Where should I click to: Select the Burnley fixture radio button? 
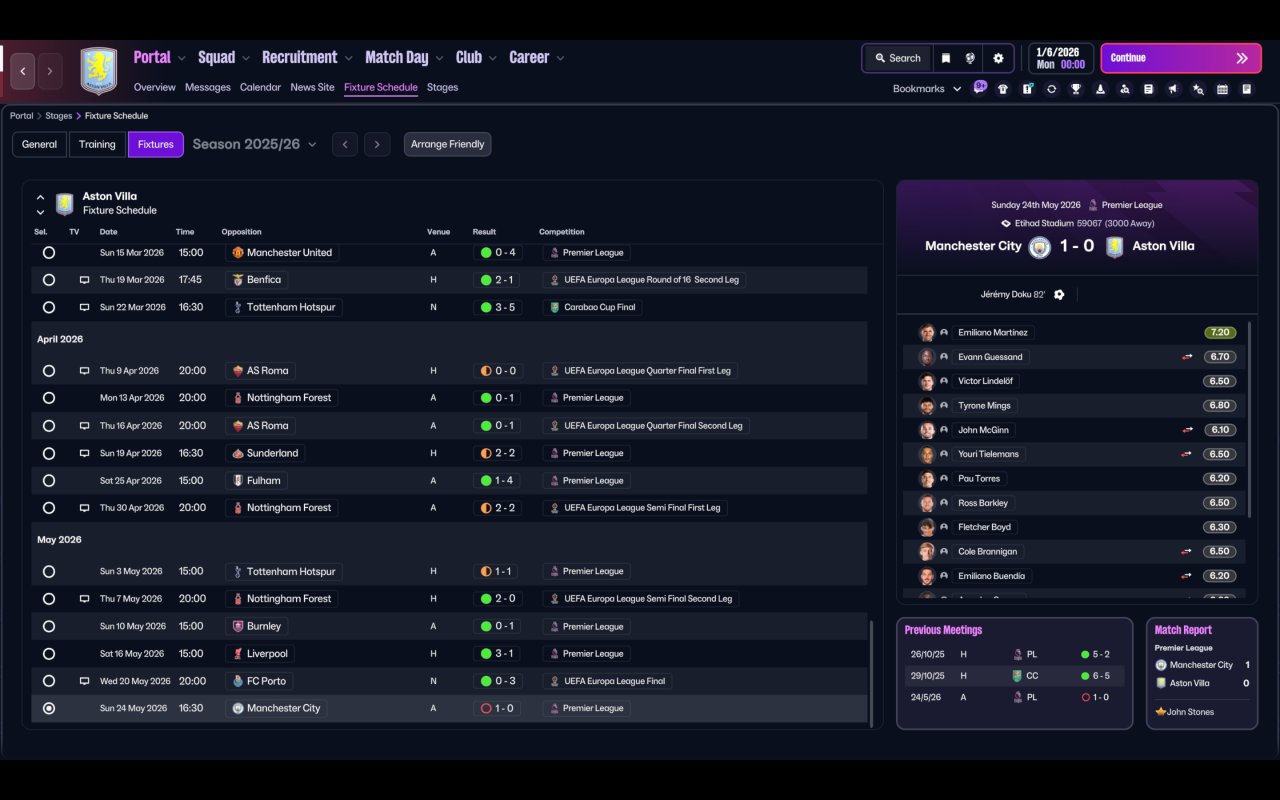click(x=49, y=627)
